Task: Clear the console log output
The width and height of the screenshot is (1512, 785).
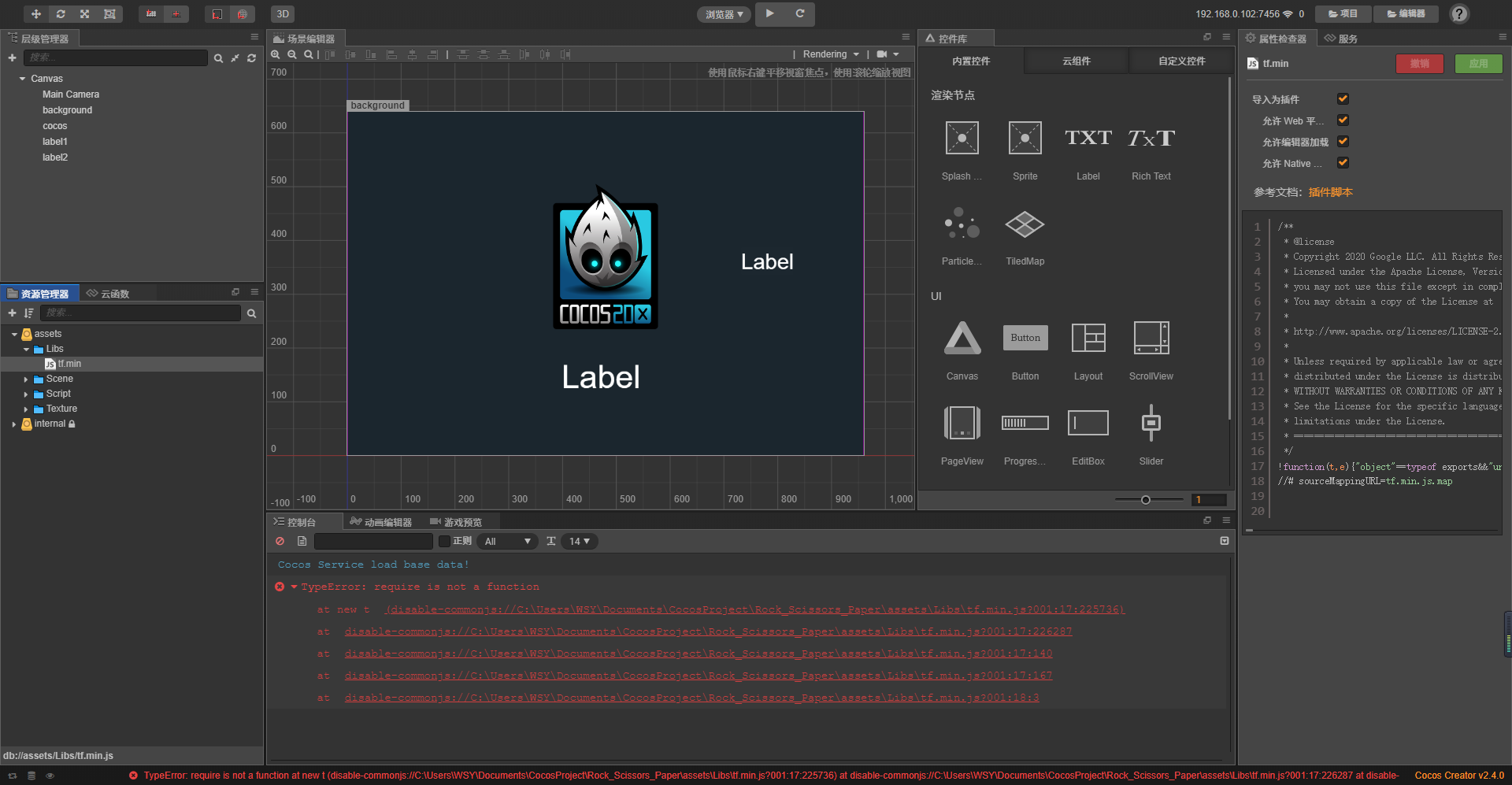Action: 280,542
